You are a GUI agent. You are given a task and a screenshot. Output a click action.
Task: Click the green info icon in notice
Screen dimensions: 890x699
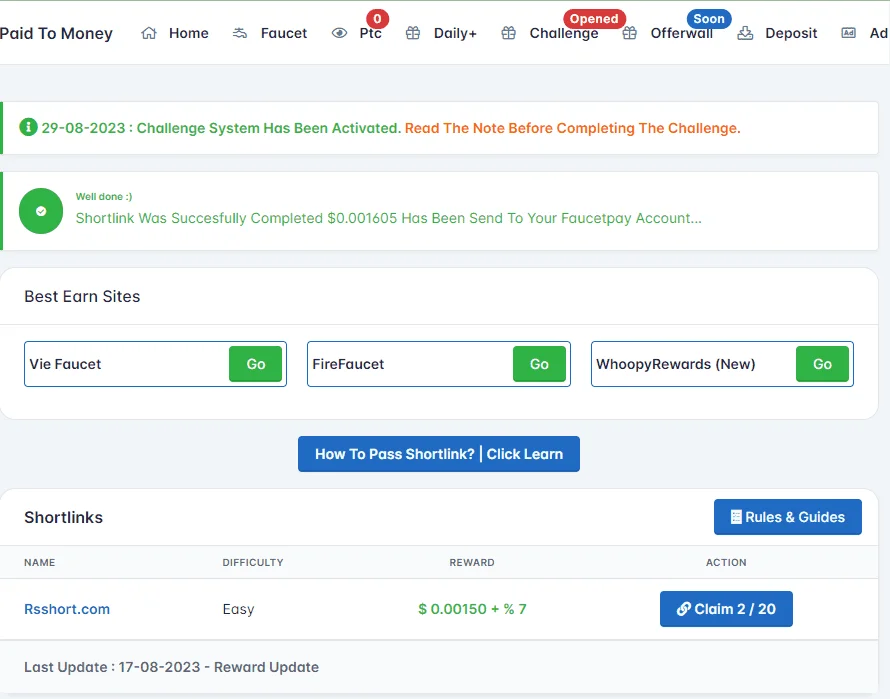[28, 127]
